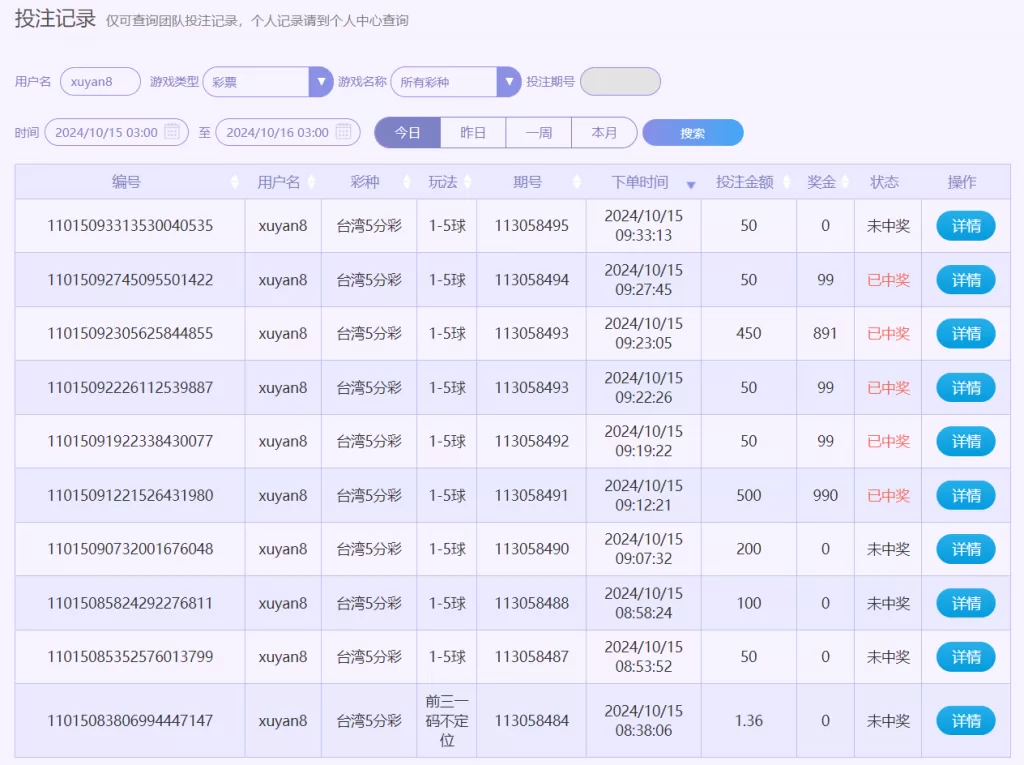The height and width of the screenshot is (765, 1024).
Task: Click bet amount 200 cell
Action: (x=749, y=549)
